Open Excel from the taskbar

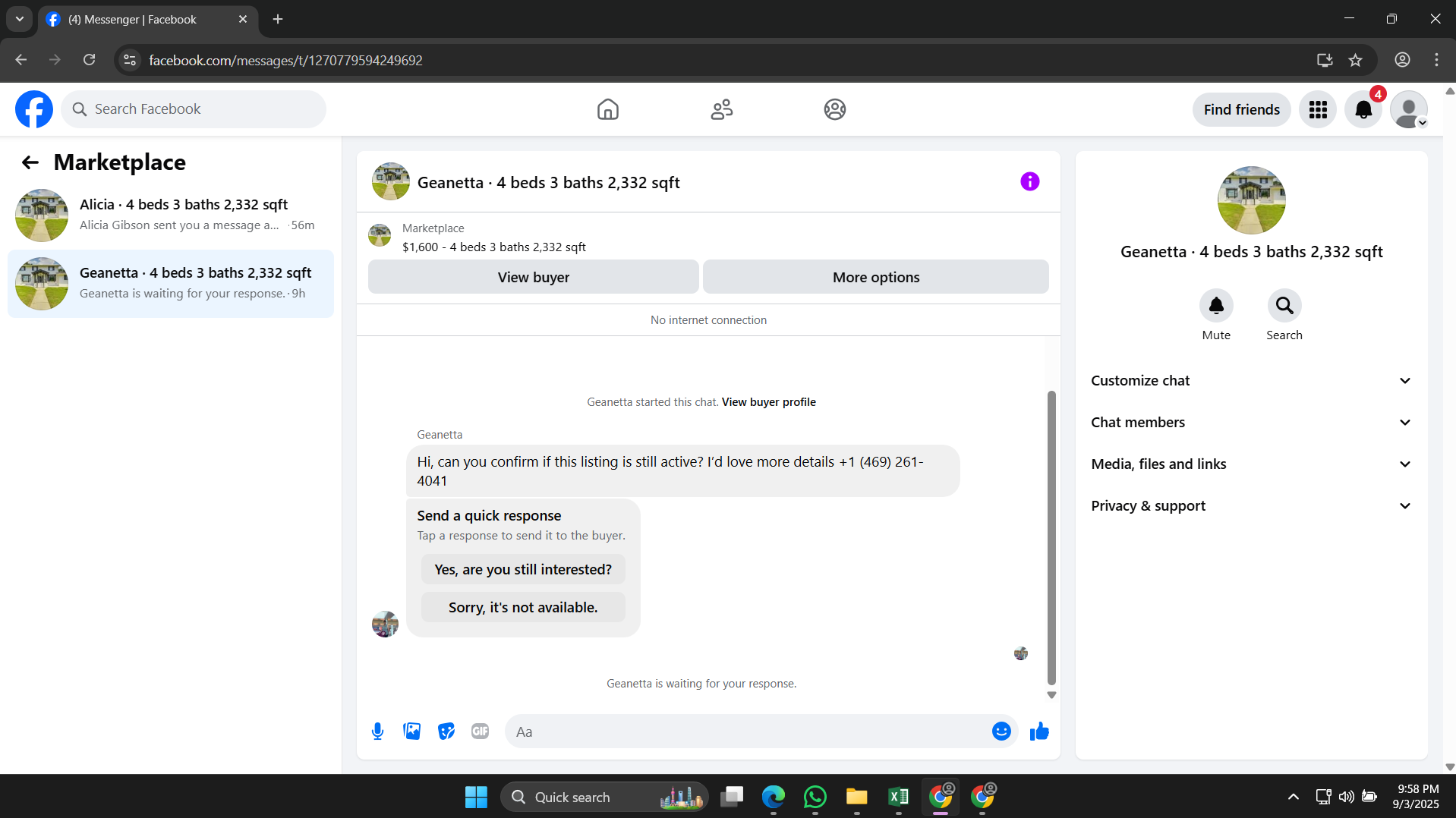point(898,797)
